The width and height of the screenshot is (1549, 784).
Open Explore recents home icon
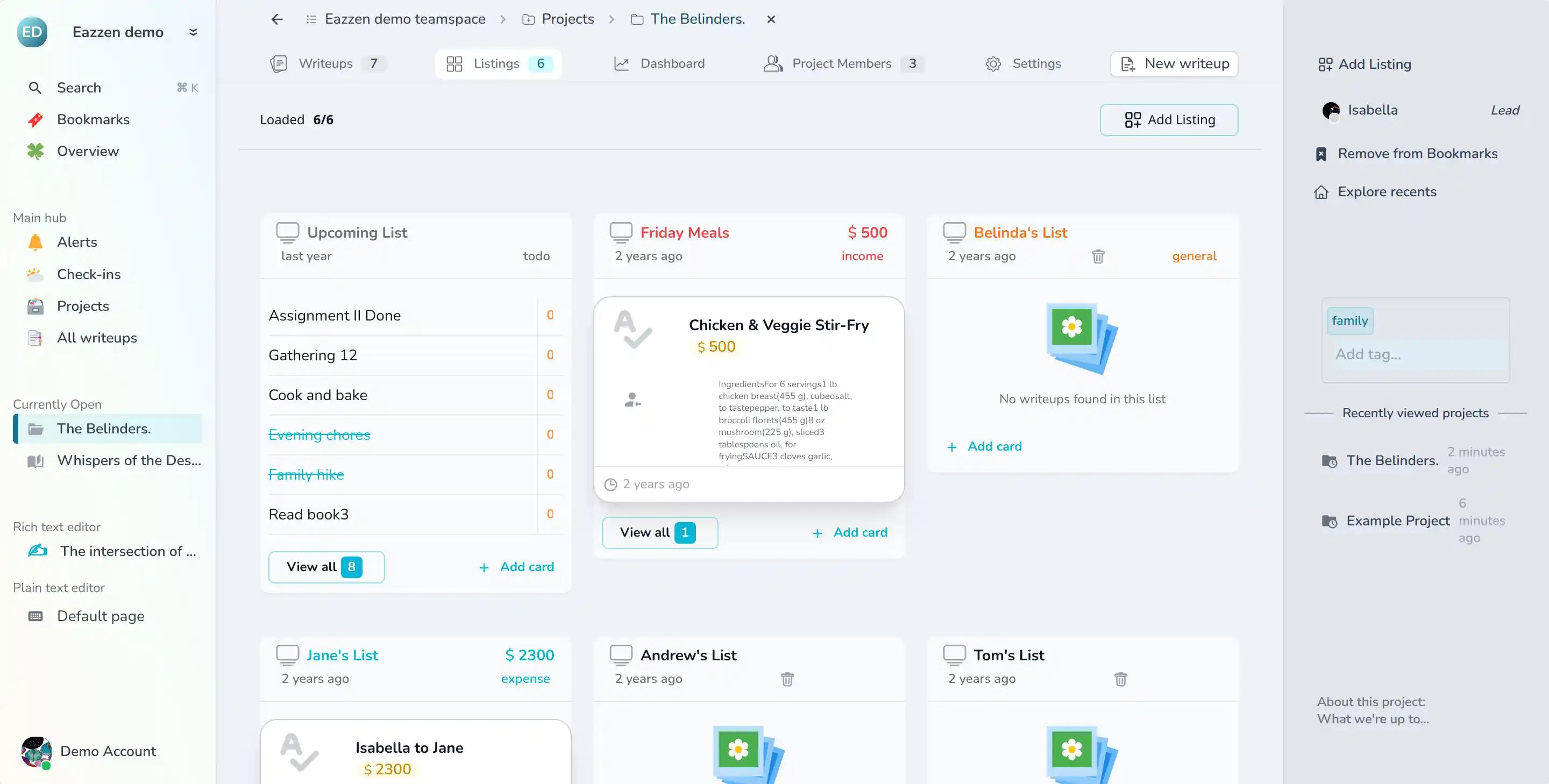[1321, 193]
